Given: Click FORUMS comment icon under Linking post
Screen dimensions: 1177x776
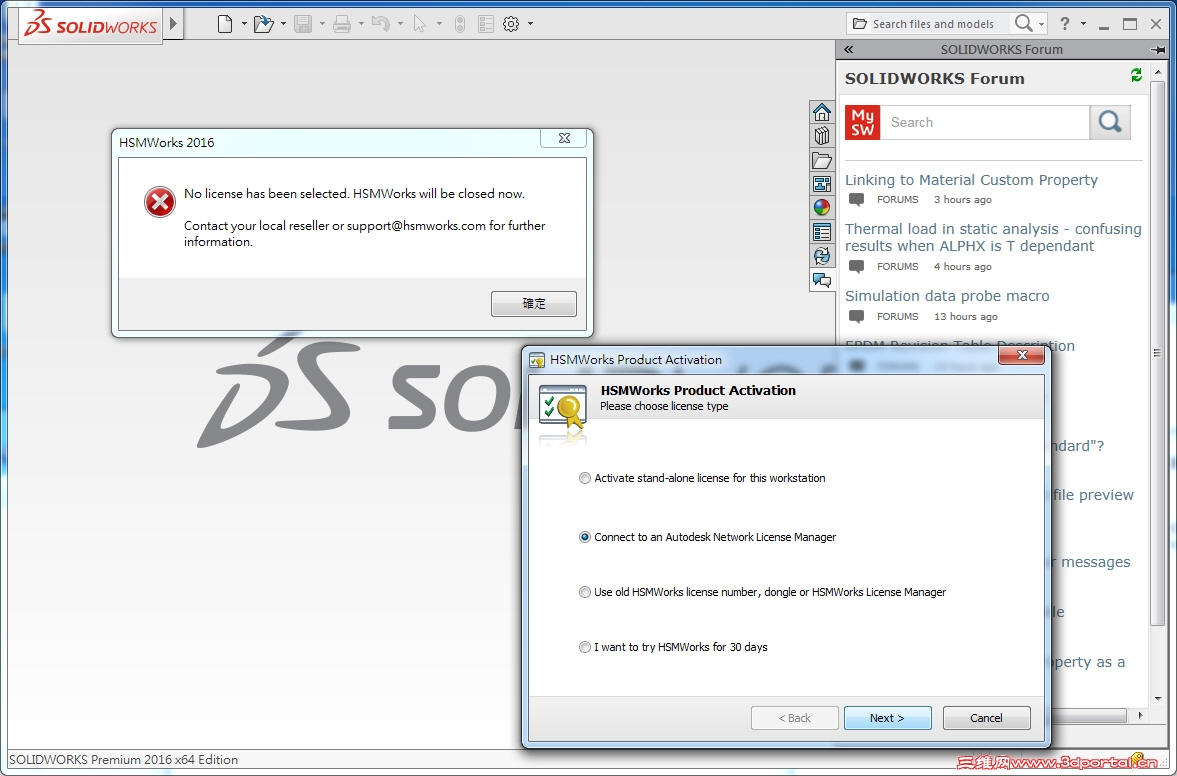Looking at the screenshot, I should [856, 200].
